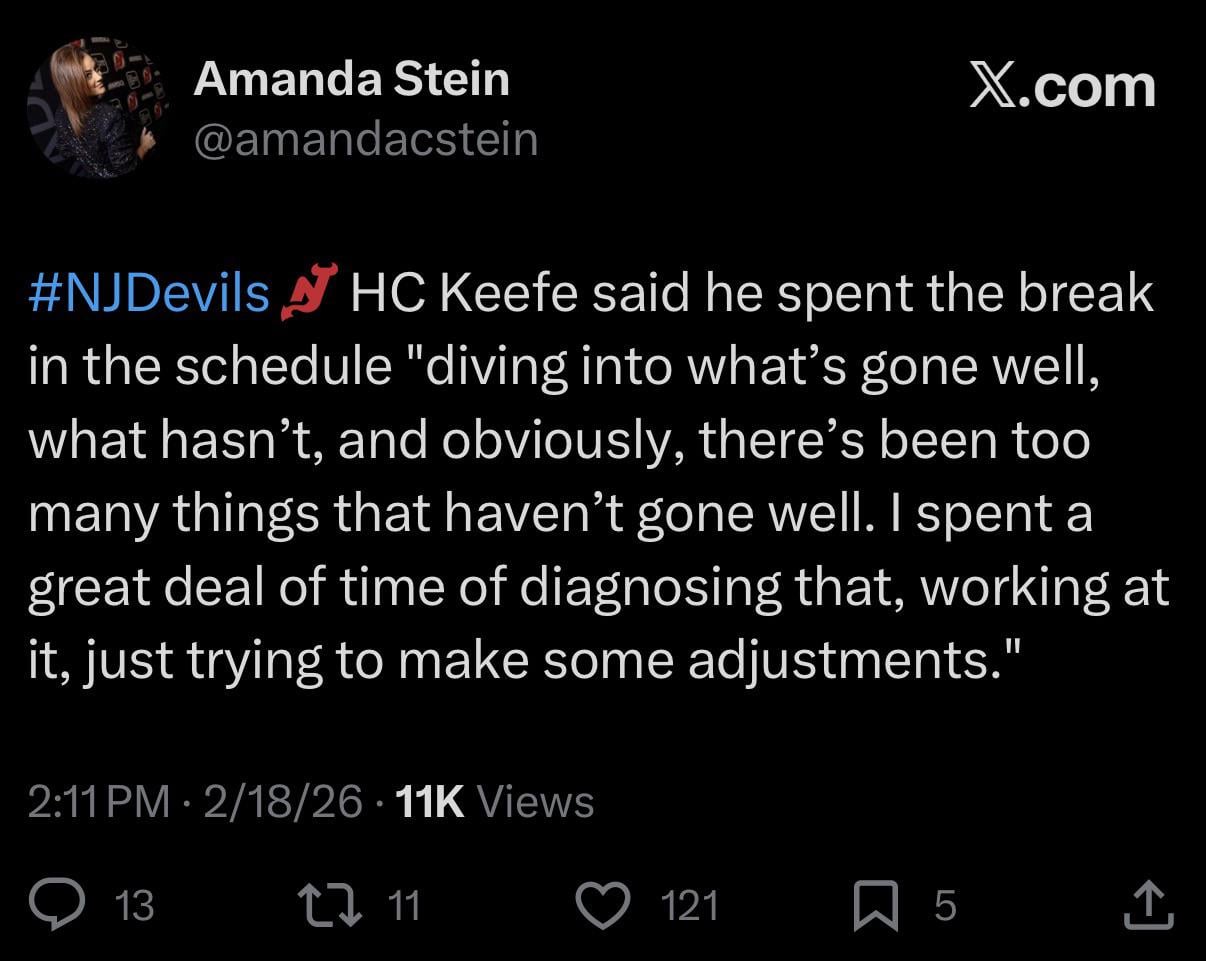
Task: Click the 2/18/26 post date
Action: click(x=282, y=802)
